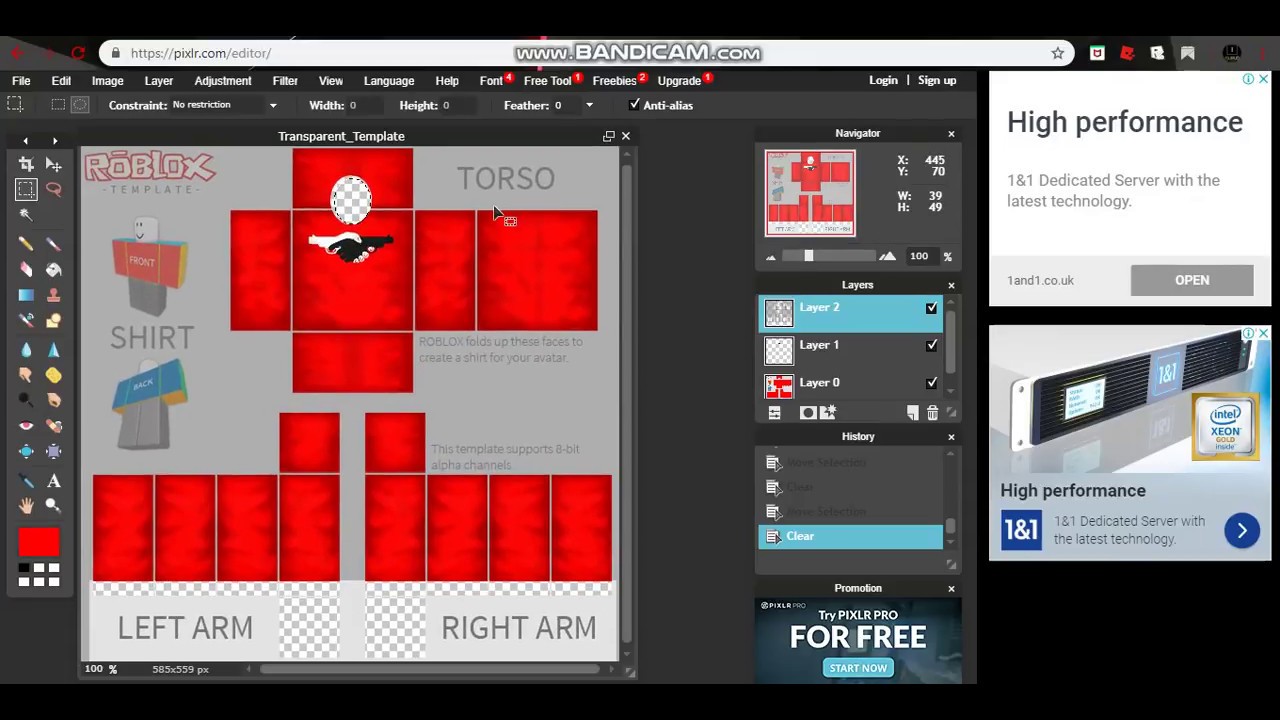
Task: Toggle the Anti-alias checkbox
Action: (634, 105)
